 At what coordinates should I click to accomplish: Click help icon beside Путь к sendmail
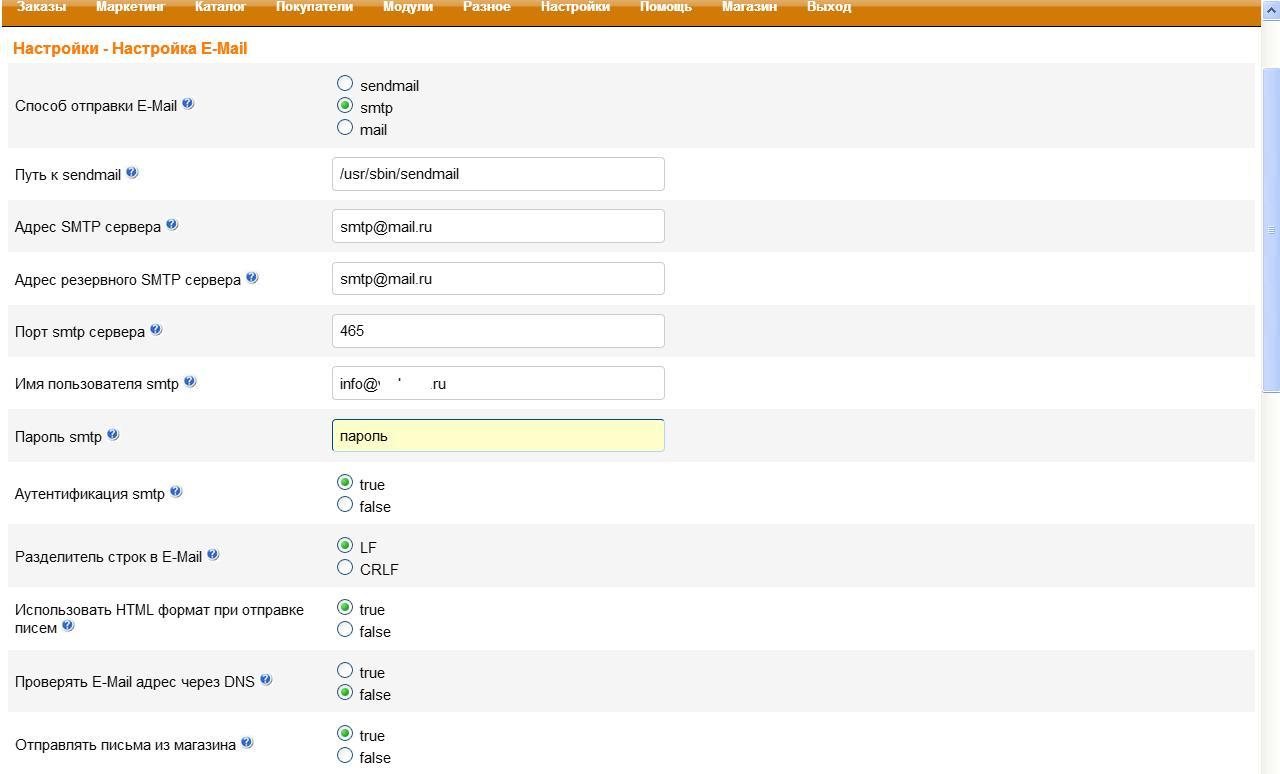coord(132,173)
